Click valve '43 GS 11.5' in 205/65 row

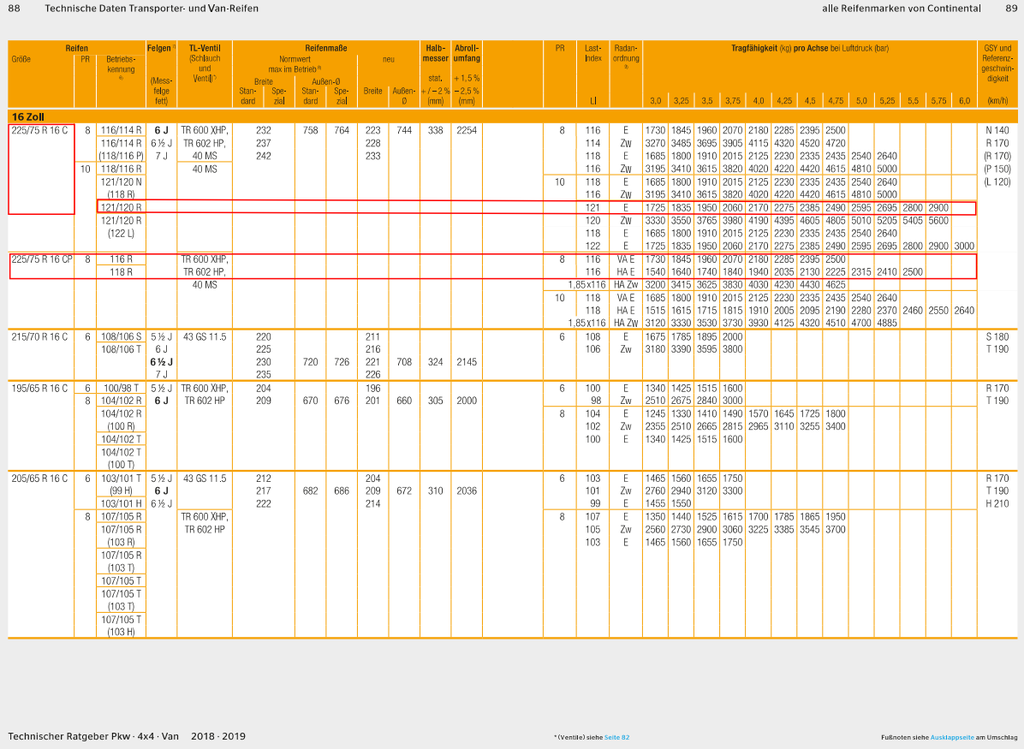(204, 479)
